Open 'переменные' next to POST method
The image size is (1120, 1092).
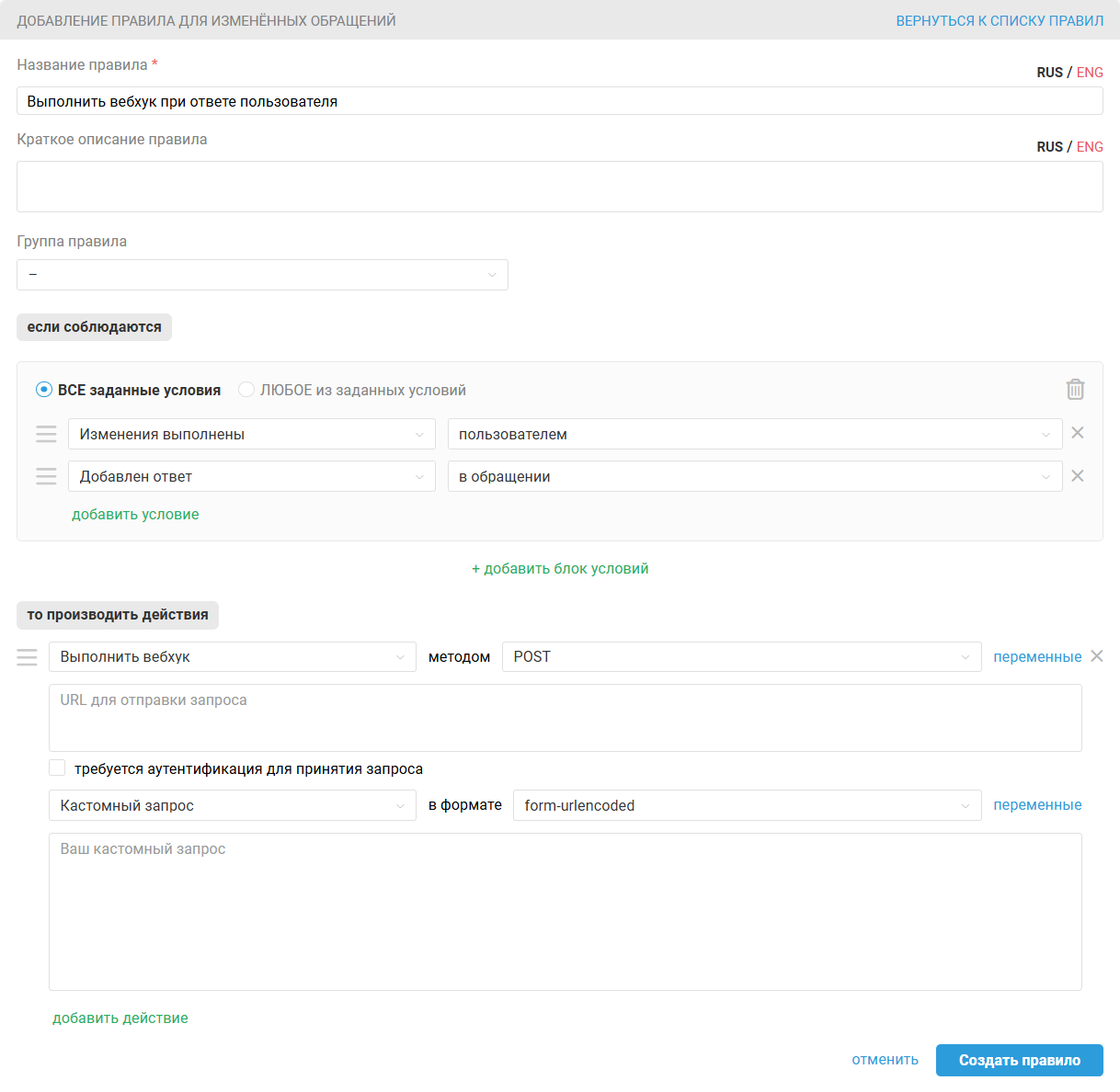click(x=1037, y=656)
